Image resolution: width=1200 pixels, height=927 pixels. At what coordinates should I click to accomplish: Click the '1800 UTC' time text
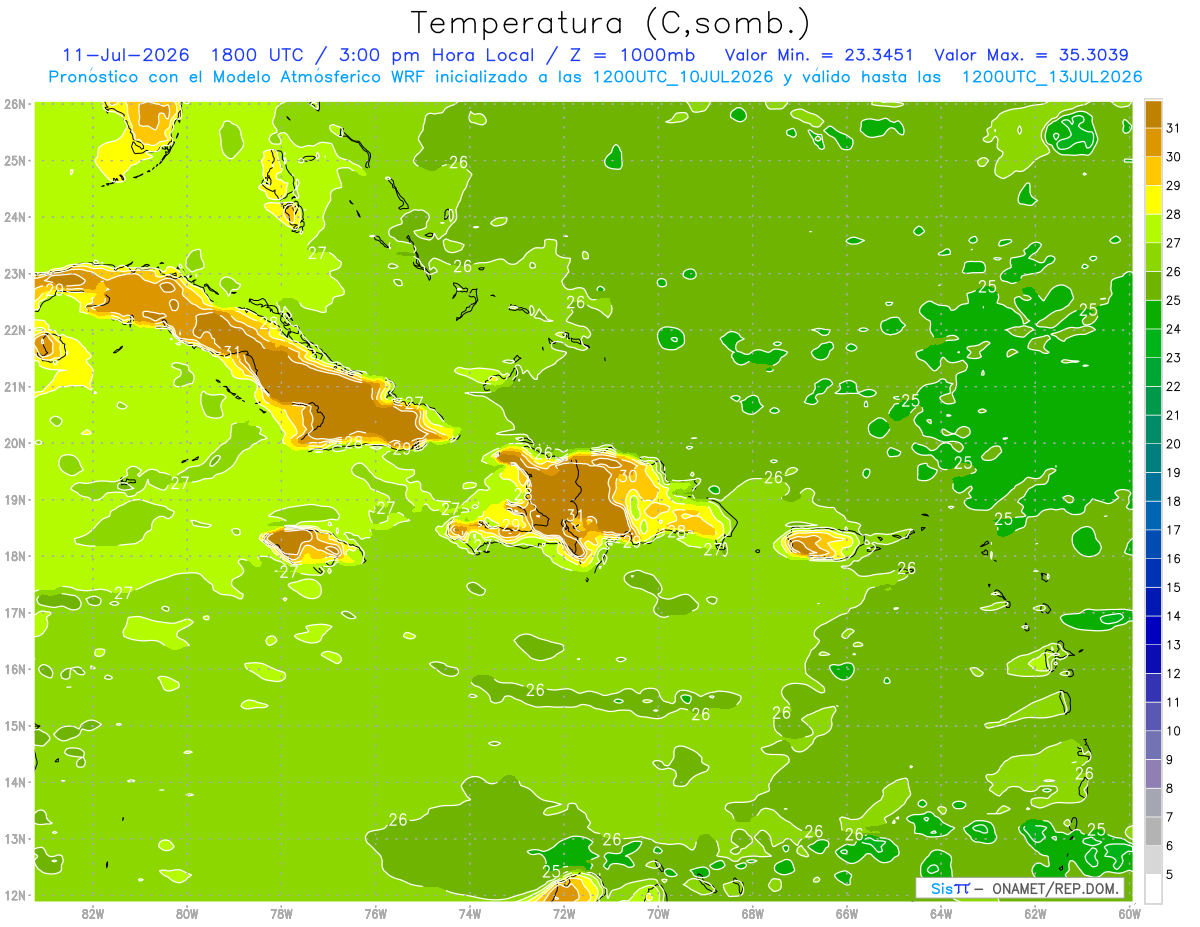click(x=260, y=55)
